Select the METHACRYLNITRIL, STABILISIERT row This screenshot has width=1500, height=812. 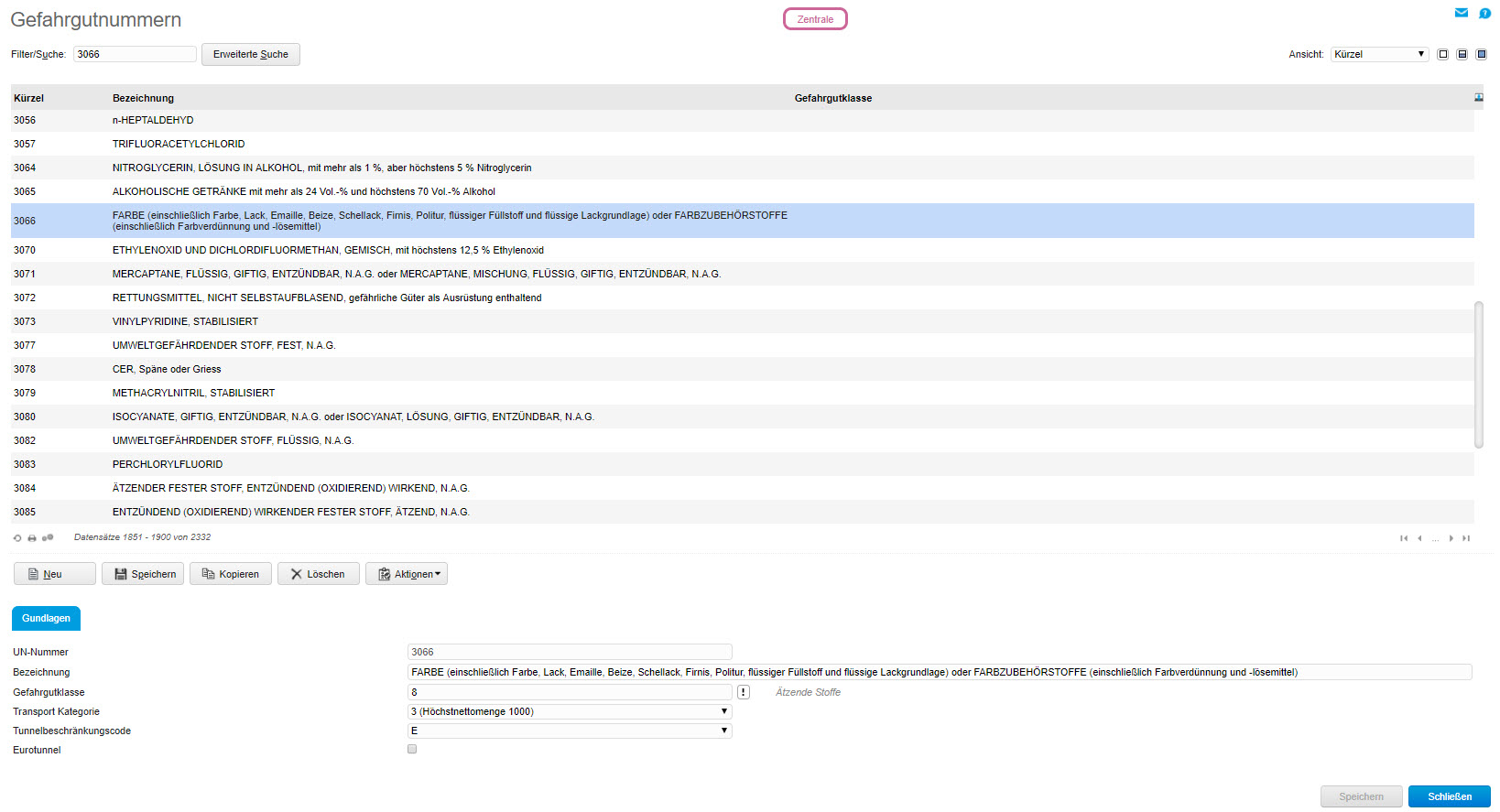(743, 393)
